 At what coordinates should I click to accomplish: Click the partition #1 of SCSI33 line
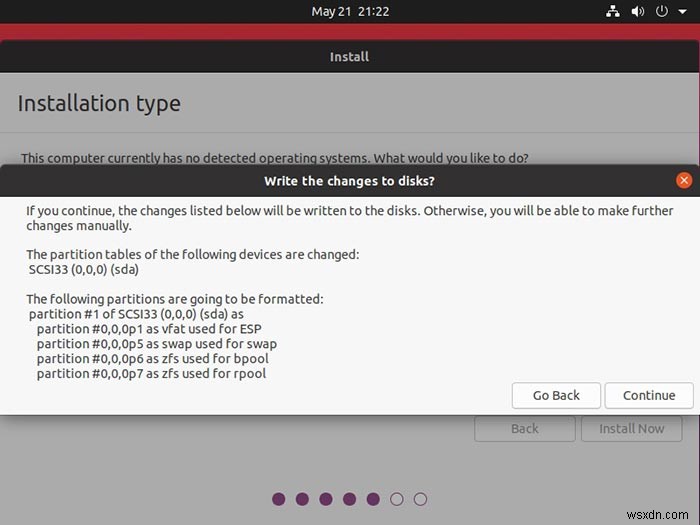point(136,314)
